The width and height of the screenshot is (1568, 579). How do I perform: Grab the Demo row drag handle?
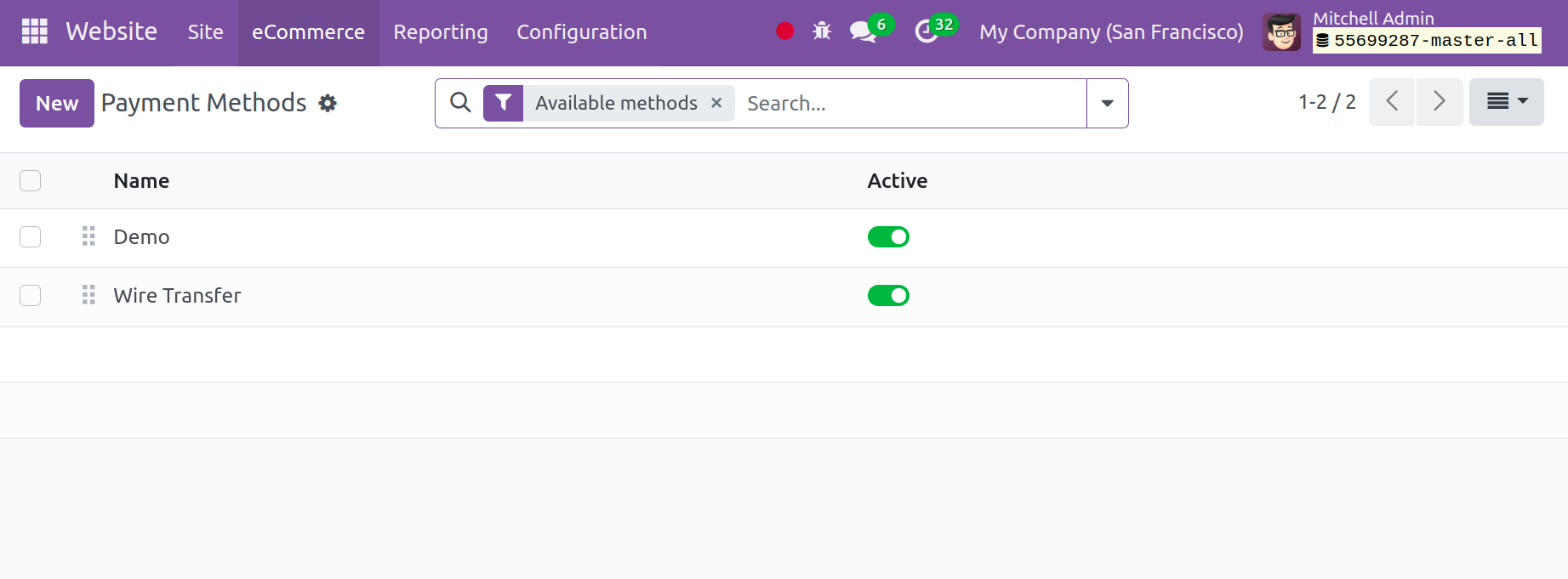(x=88, y=236)
